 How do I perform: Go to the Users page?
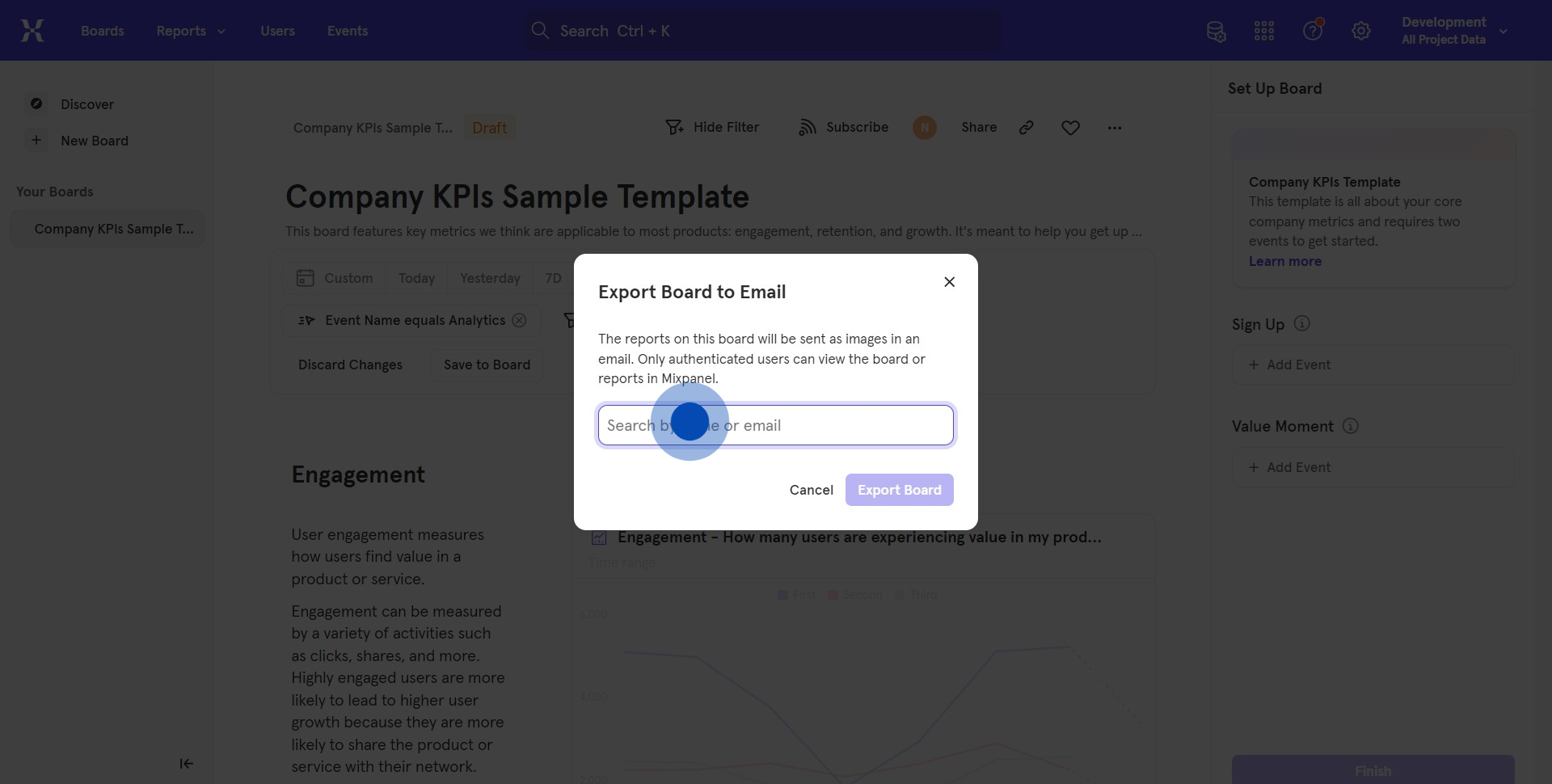click(x=277, y=31)
